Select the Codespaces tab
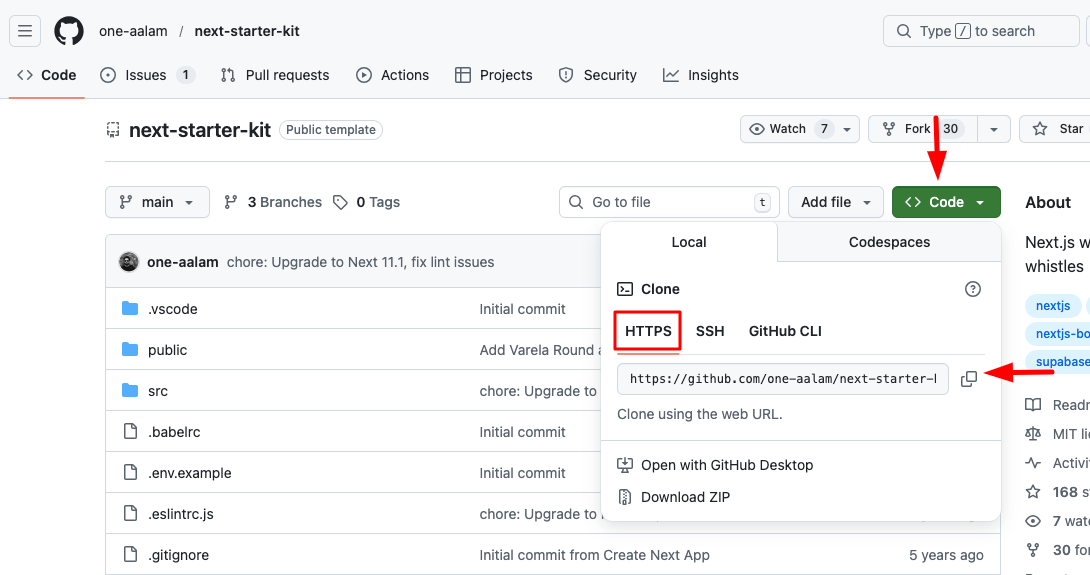This screenshot has height=575, width=1090. [x=889, y=242]
